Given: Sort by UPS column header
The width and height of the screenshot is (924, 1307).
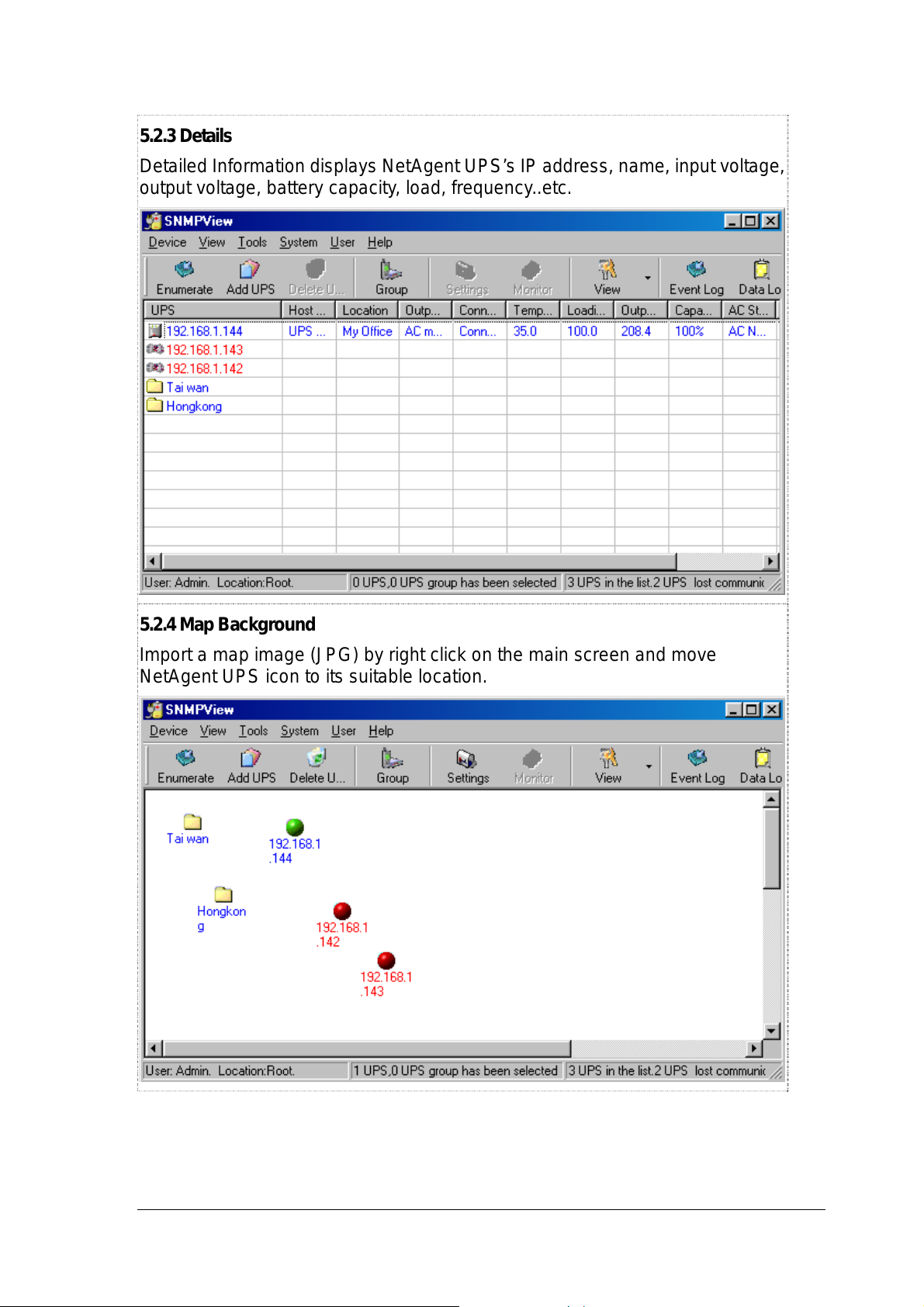Looking at the screenshot, I should [213, 310].
